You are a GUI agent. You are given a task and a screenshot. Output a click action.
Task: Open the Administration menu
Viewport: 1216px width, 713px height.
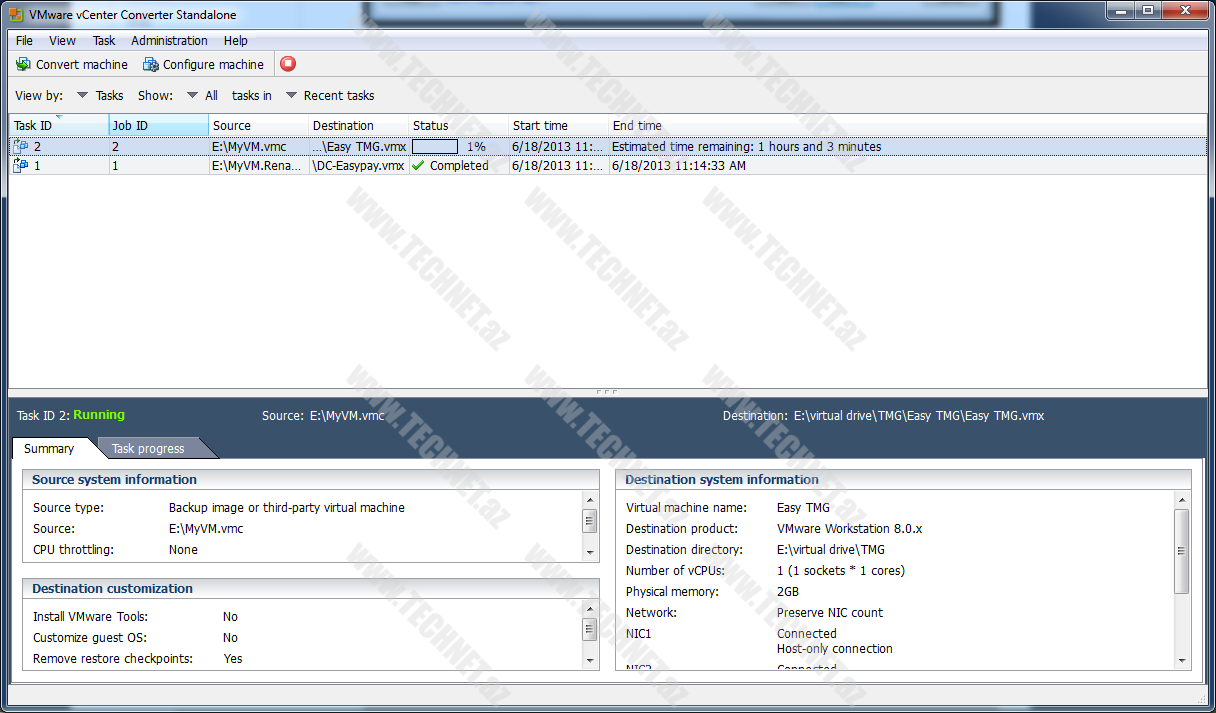(x=169, y=41)
